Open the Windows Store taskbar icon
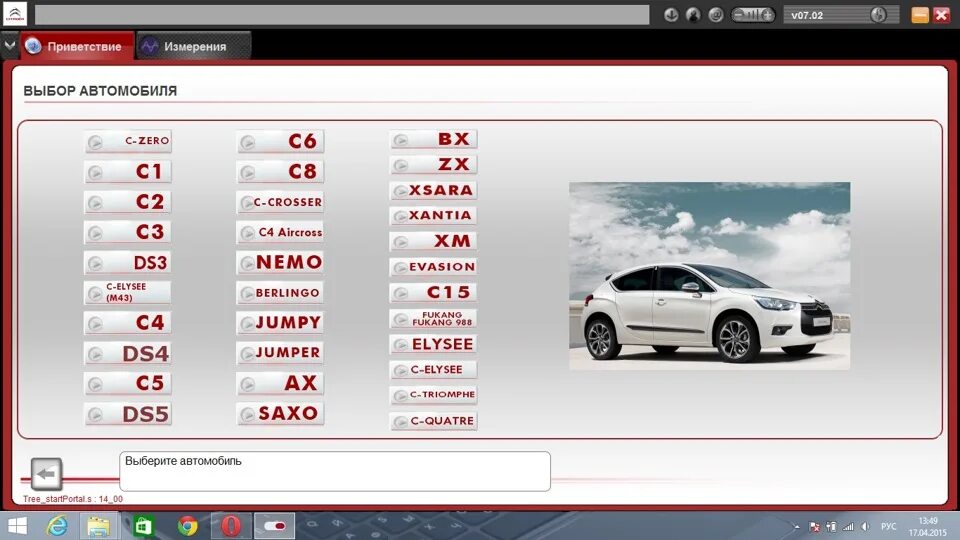Image resolution: width=960 pixels, height=540 pixels. point(143,527)
